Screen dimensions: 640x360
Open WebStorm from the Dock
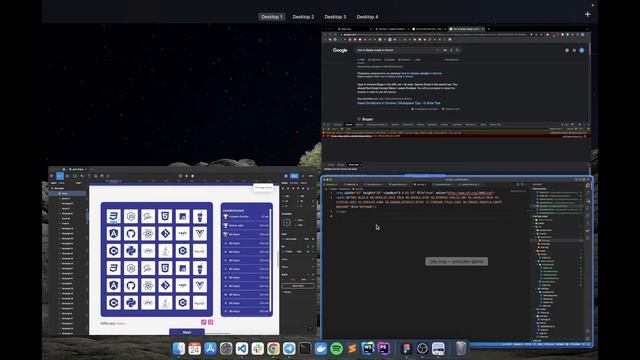[x=368, y=348]
